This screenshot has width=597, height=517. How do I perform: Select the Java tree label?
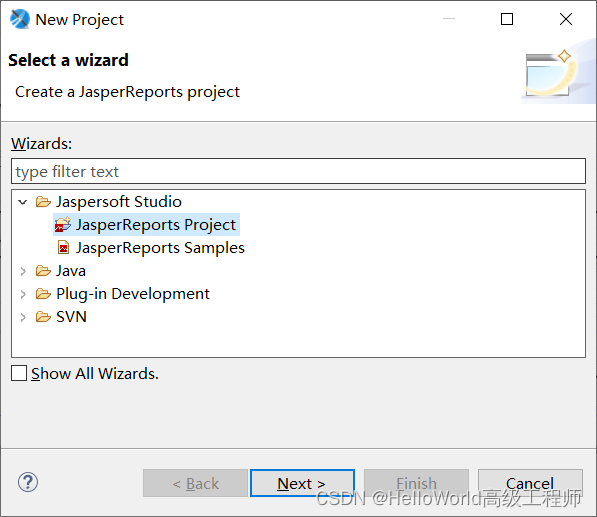click(71, 271)
